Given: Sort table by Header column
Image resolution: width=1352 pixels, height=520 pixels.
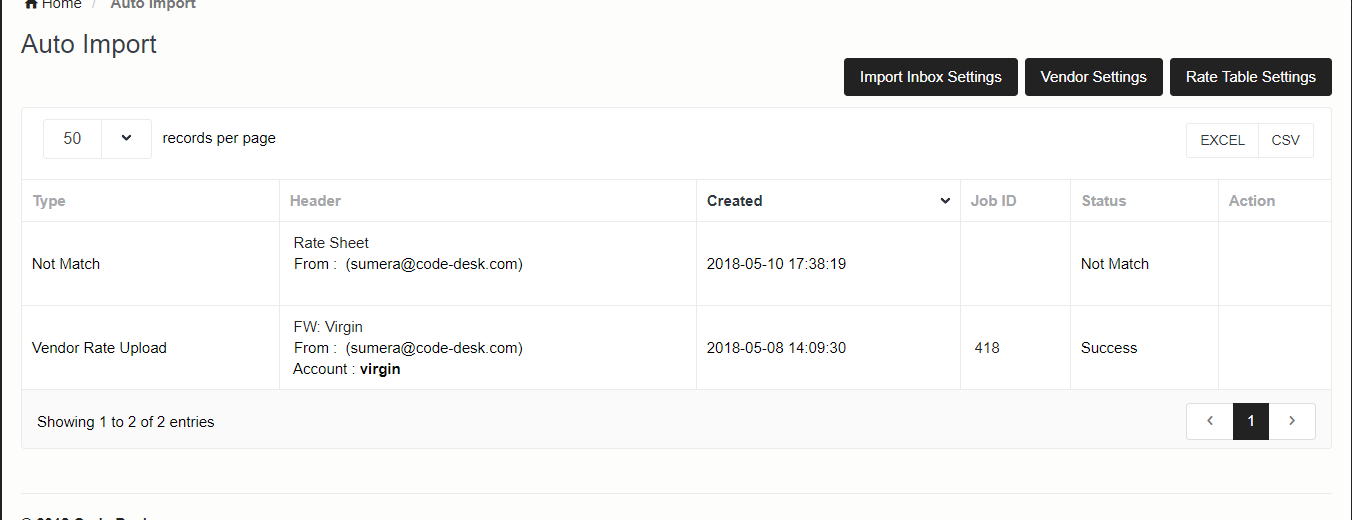Looking at the screenshot, I should 315,201.
